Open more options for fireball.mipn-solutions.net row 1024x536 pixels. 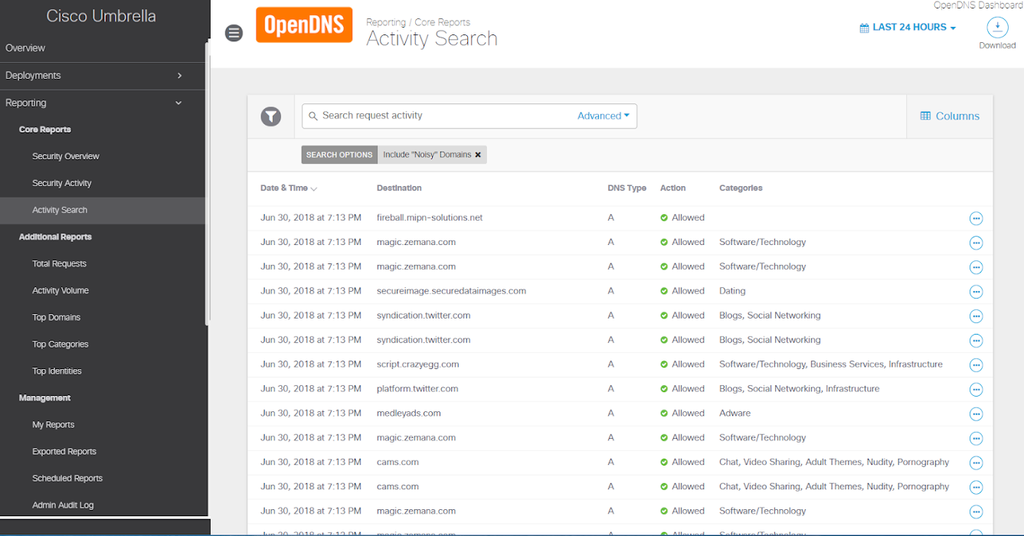(976, 219)
